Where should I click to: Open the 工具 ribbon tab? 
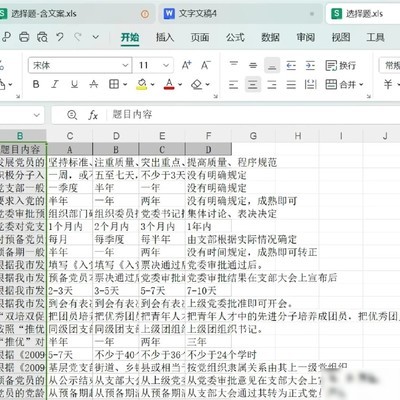point(376,37)
